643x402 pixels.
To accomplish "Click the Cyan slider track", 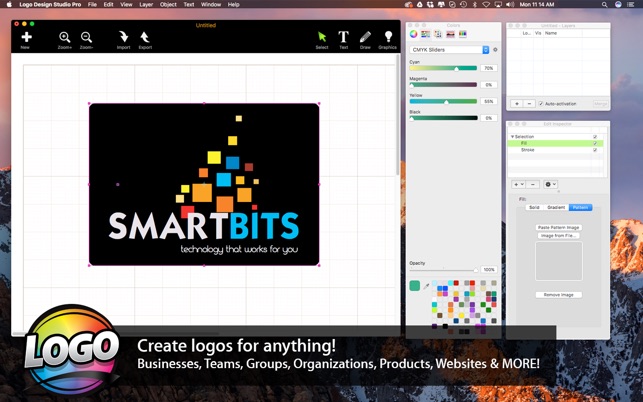I will point(443,69).
